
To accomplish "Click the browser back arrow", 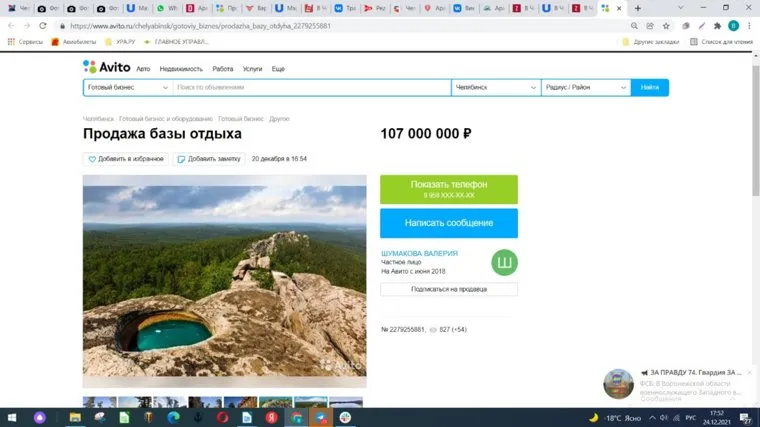I will click(11, 25).
